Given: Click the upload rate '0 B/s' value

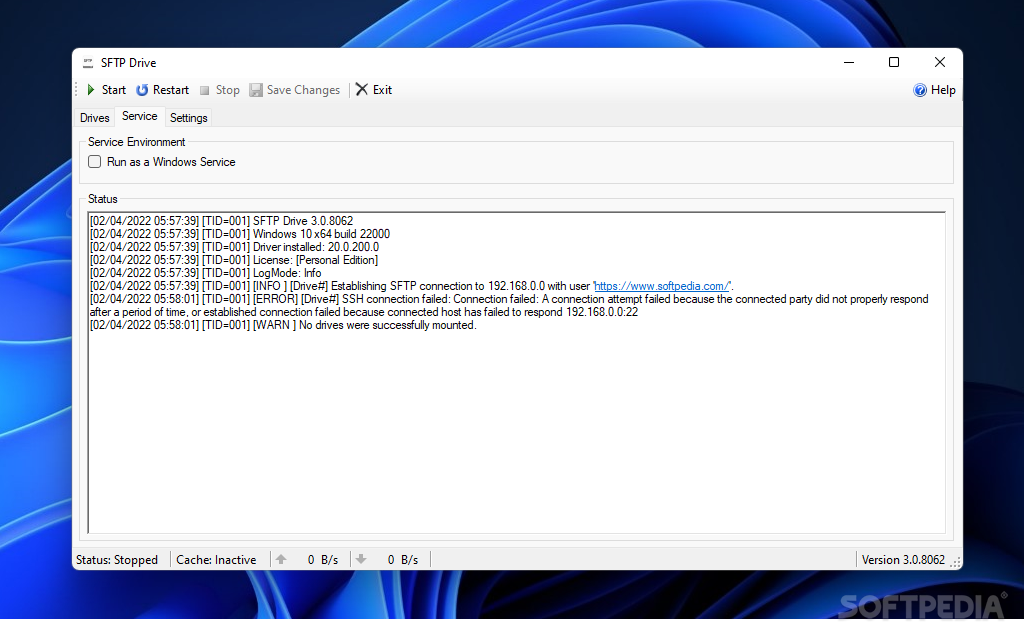Looking at the screenshot, I should 323,560.
